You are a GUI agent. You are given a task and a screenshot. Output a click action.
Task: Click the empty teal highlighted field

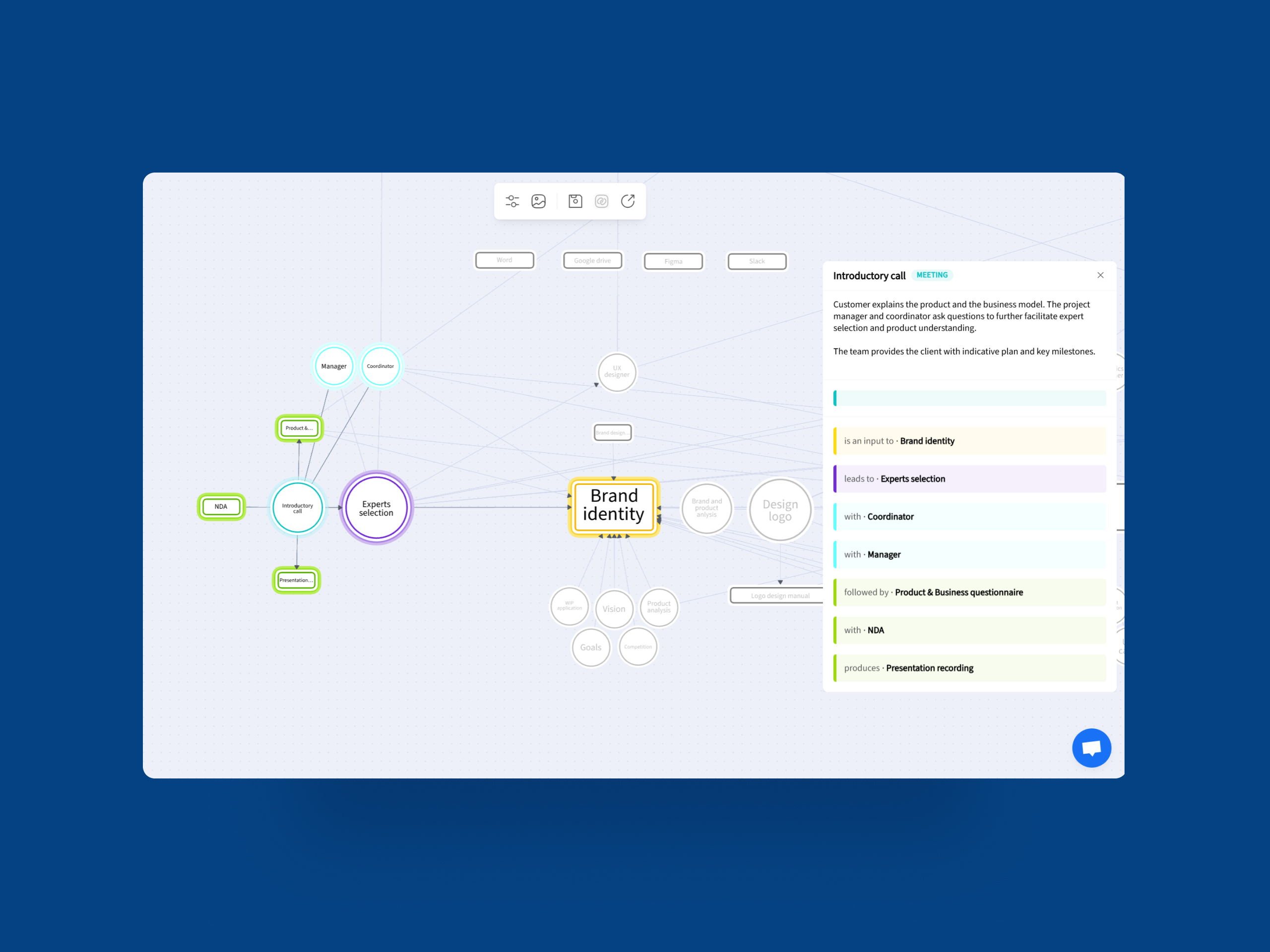(x=969, y=398)
